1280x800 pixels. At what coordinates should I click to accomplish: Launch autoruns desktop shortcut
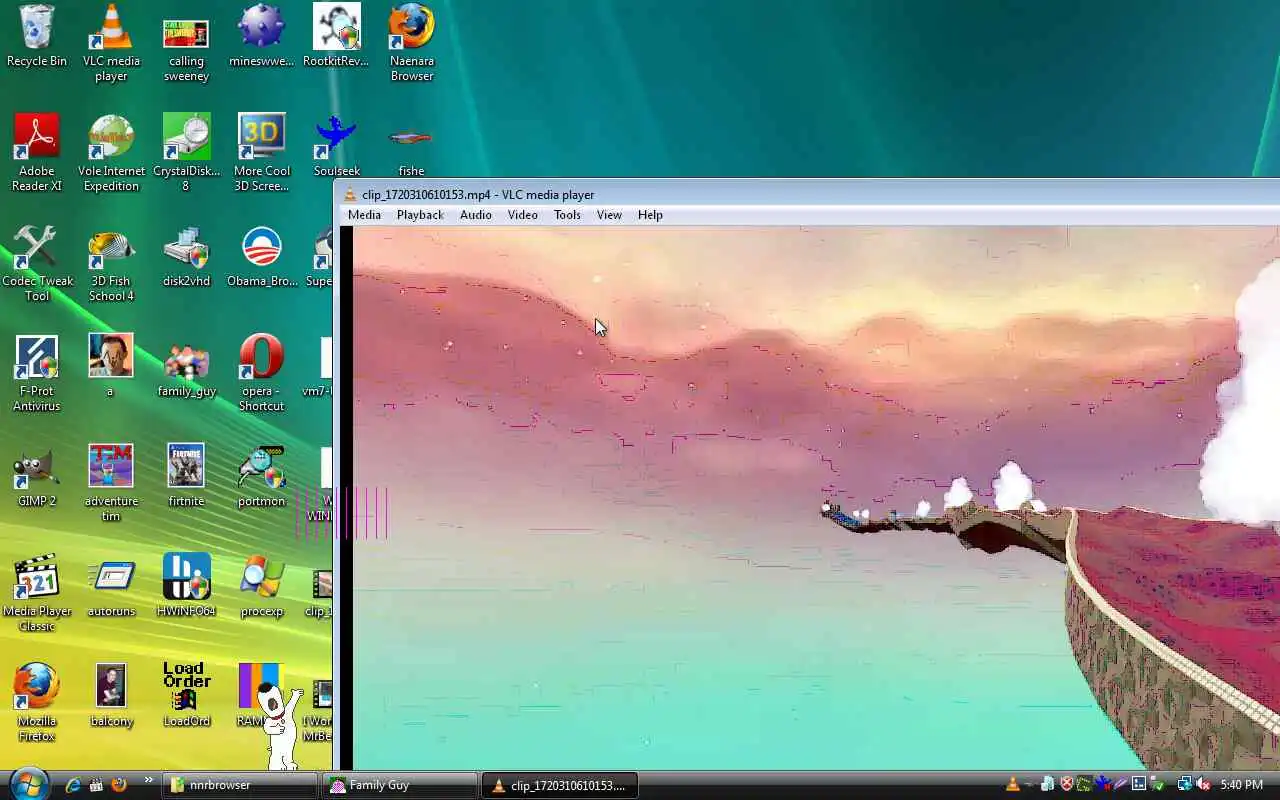[111, 587]
